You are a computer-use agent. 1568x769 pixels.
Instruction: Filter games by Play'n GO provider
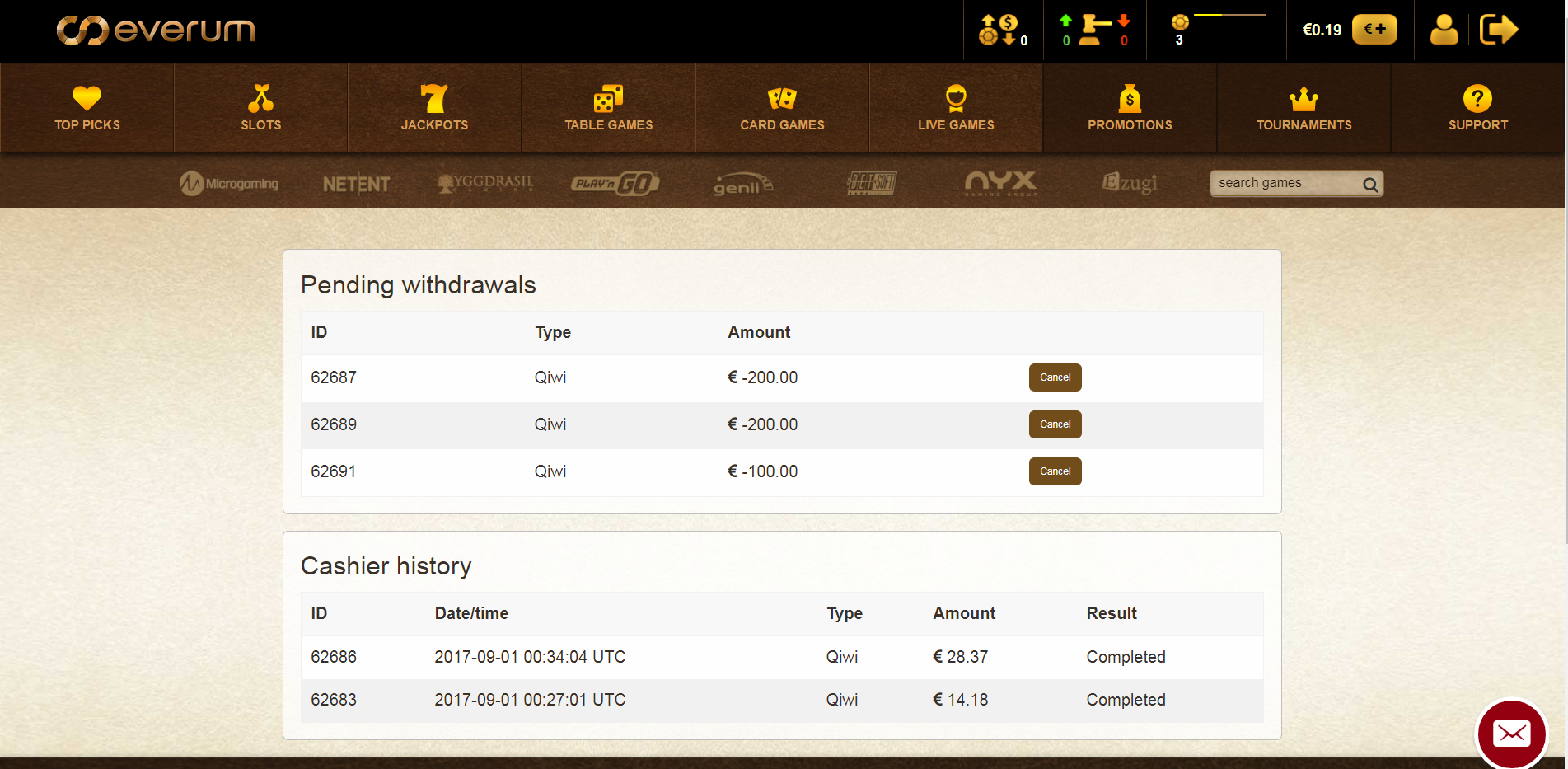coord(615,183)
